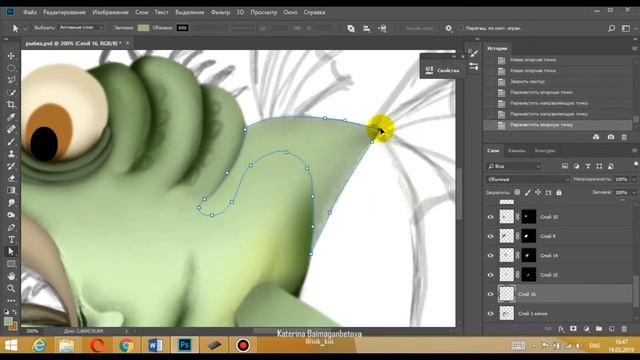Switch to the Контуры tab

(545, 151)
